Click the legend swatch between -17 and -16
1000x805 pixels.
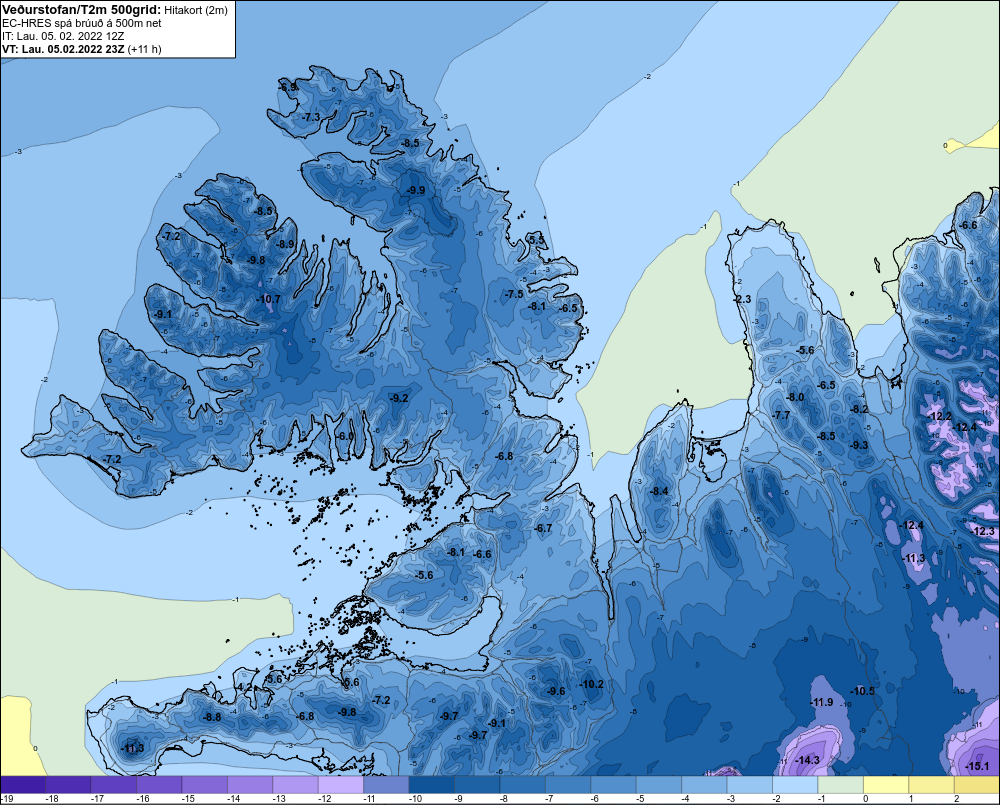(x=114, y=784)
